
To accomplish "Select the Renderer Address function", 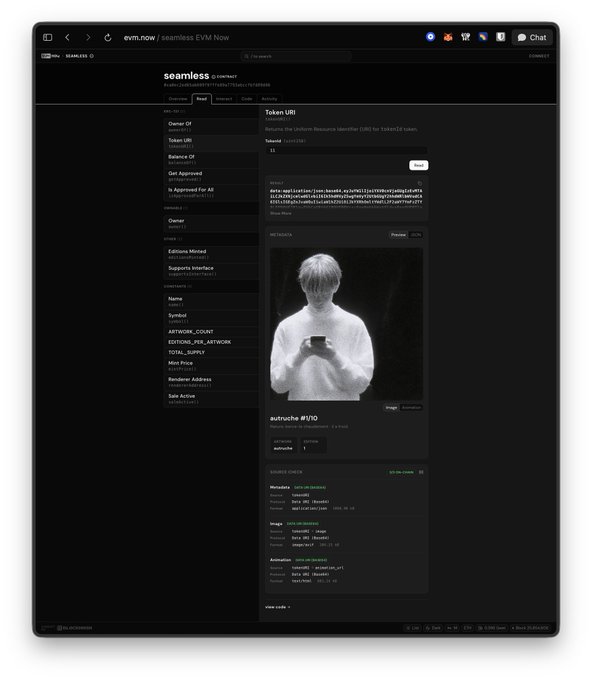I will (211, 382).
